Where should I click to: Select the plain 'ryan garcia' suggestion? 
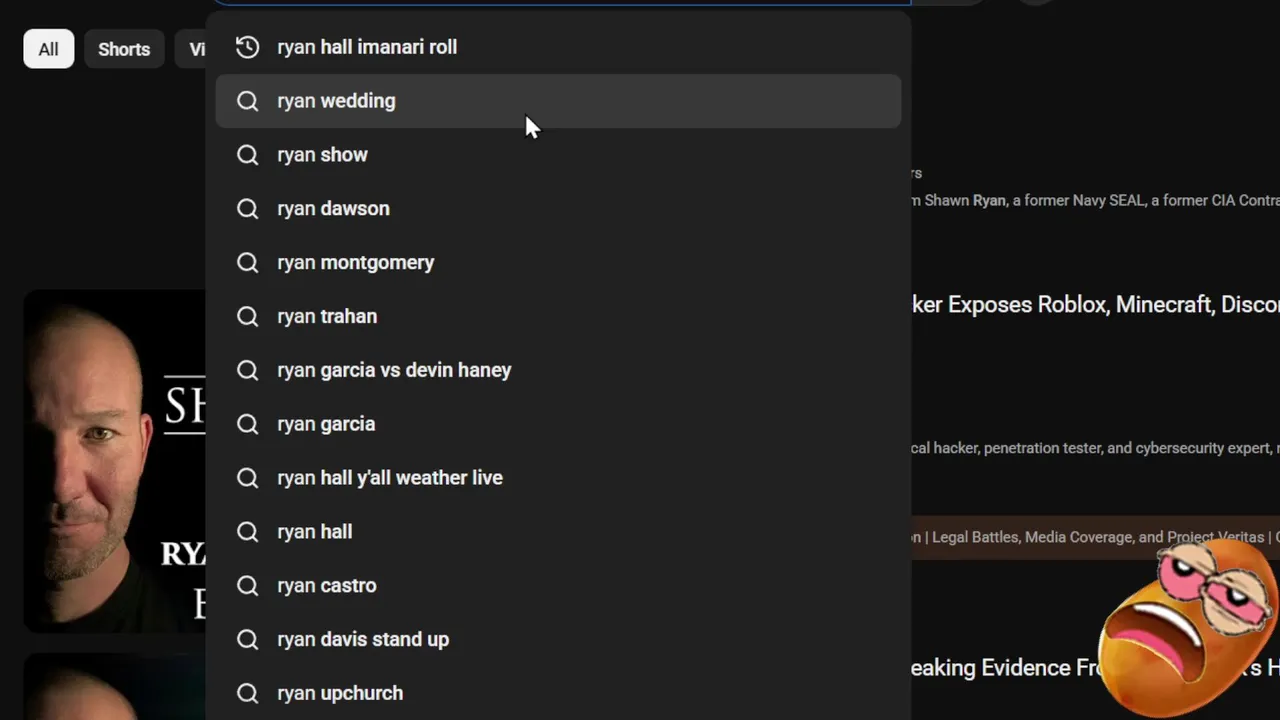click(558, 424)
